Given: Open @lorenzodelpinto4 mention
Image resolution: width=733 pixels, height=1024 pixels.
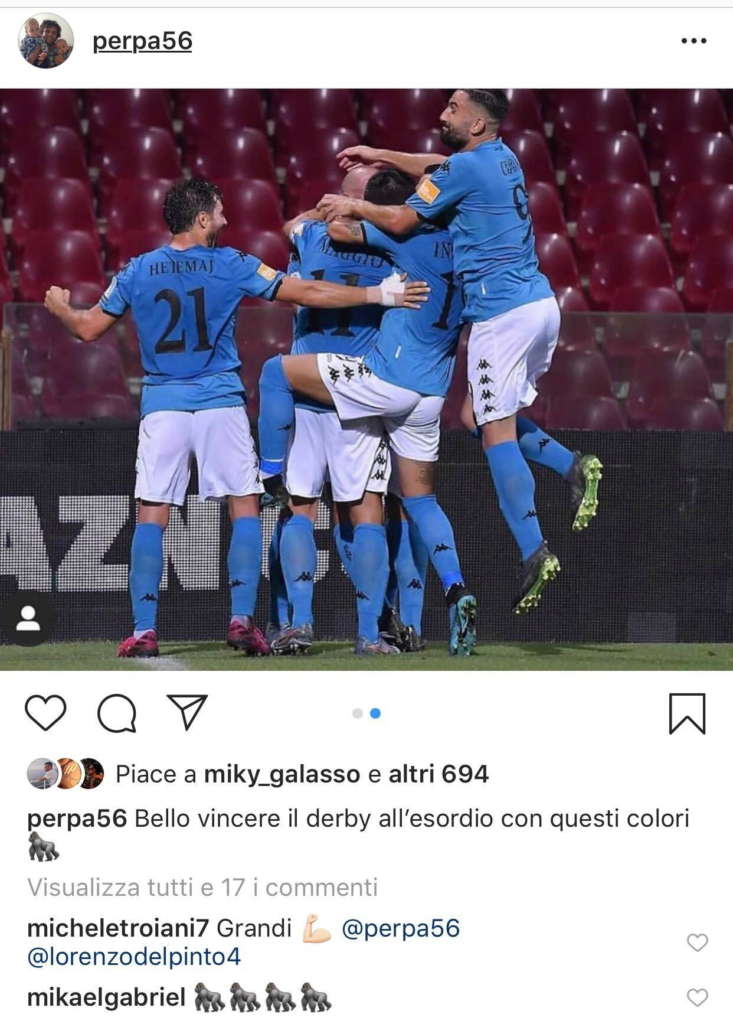Looking at the screenshot, I should (x=134, y=957).
